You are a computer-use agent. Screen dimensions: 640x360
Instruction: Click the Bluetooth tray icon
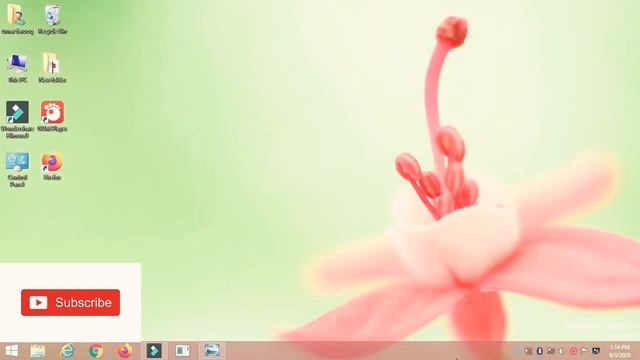[539, 351]
